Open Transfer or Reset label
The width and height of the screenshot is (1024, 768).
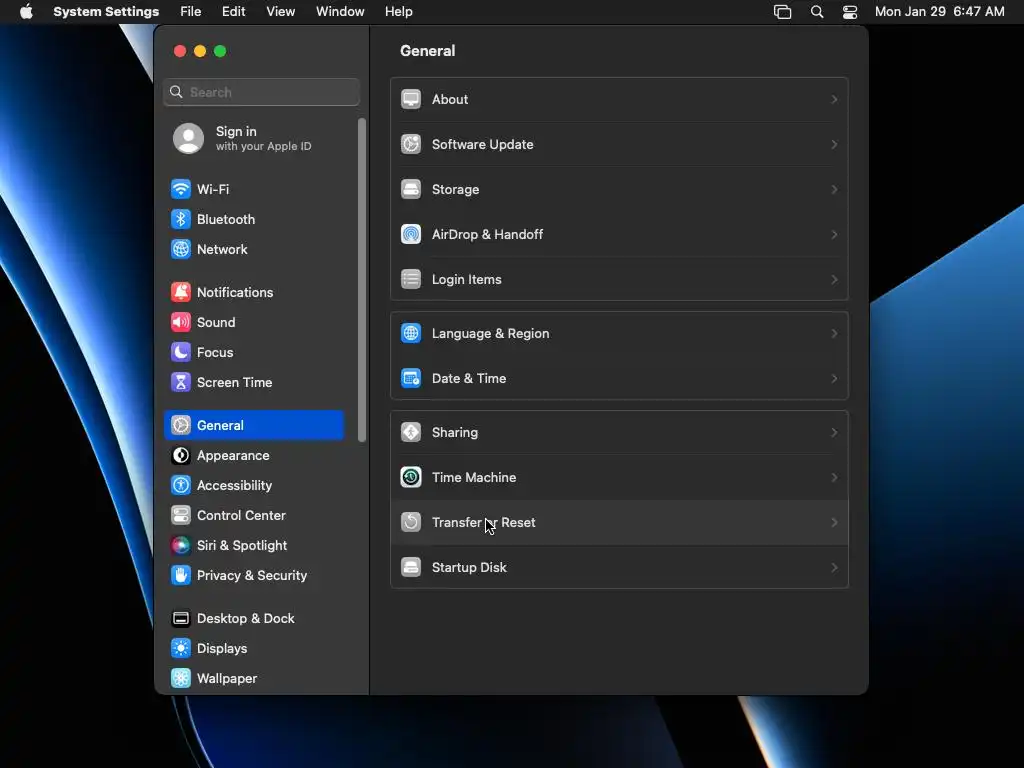pyautogui.click(x=483, y=523)
